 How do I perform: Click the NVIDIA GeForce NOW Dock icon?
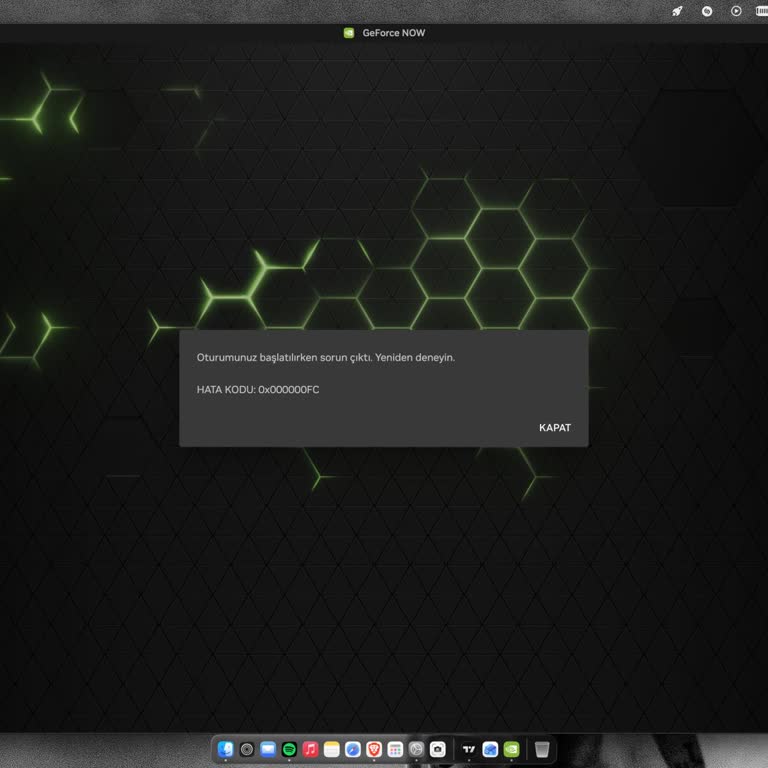point(511,749)
